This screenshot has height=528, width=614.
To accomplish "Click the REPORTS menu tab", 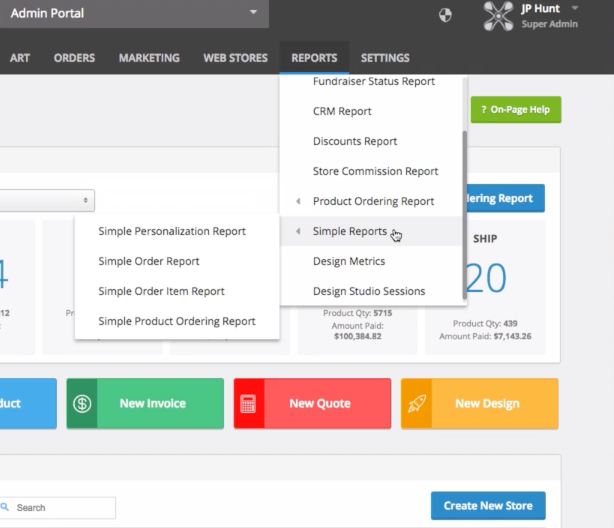I will [314, 58].
